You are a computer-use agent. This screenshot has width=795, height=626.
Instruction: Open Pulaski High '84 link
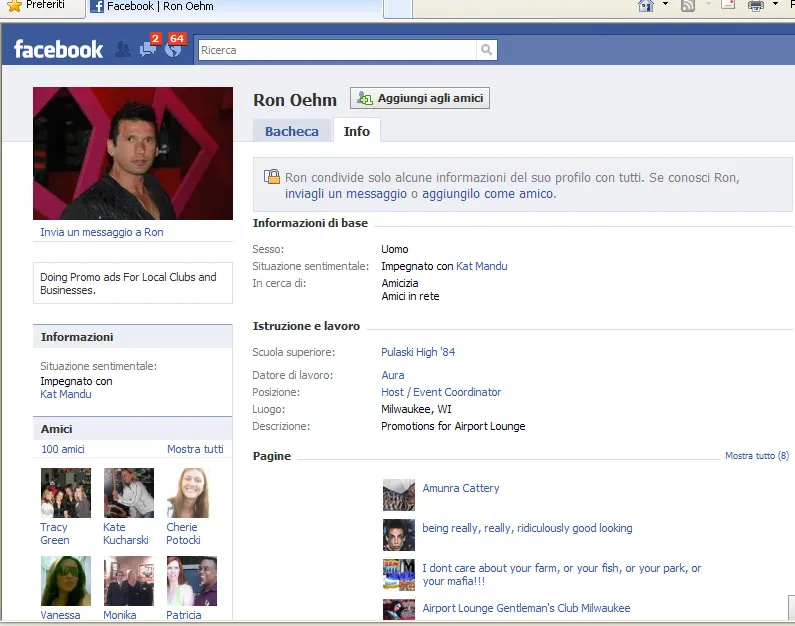click(x=418, y=352)
